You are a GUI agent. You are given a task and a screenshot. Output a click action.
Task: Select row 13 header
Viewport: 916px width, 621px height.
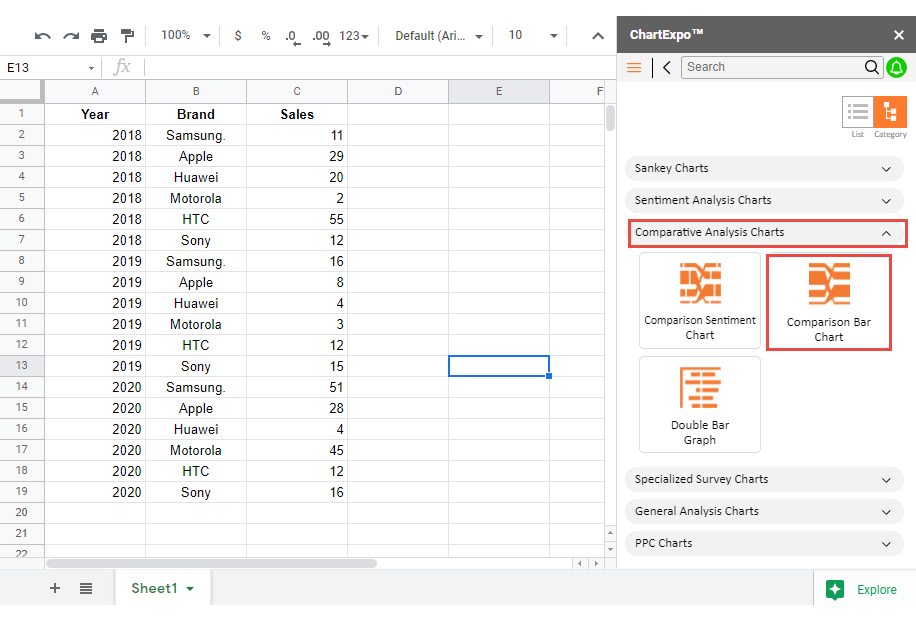click(x=22, y=366)
